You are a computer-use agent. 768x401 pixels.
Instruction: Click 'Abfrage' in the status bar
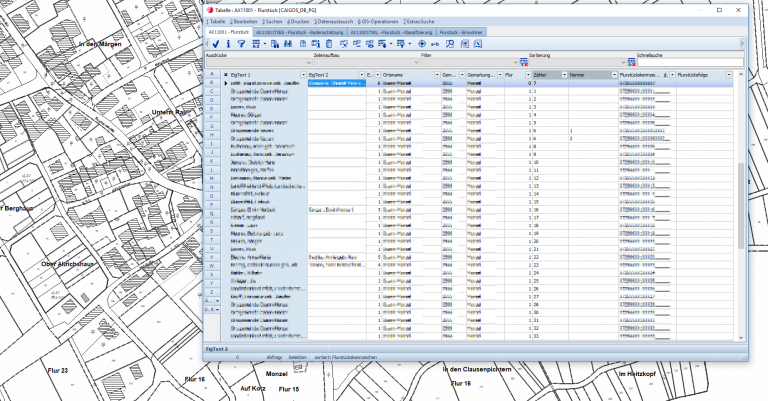274,357
